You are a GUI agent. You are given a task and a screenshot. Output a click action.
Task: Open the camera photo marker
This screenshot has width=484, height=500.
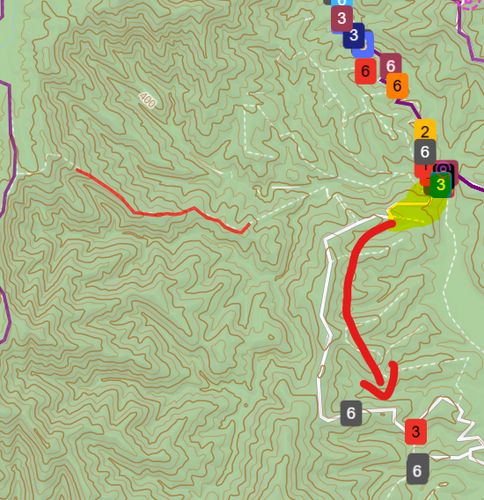(445, 170)
